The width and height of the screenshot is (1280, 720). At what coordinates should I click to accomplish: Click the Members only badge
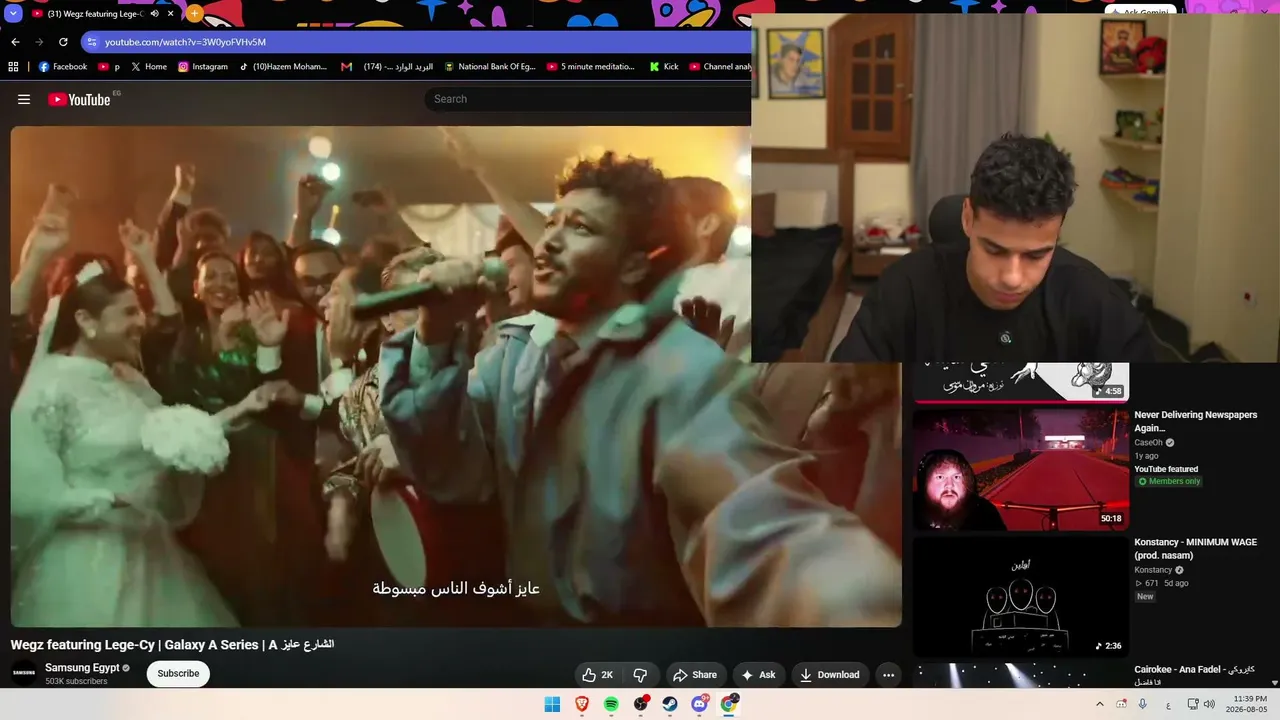point(1169,481)
